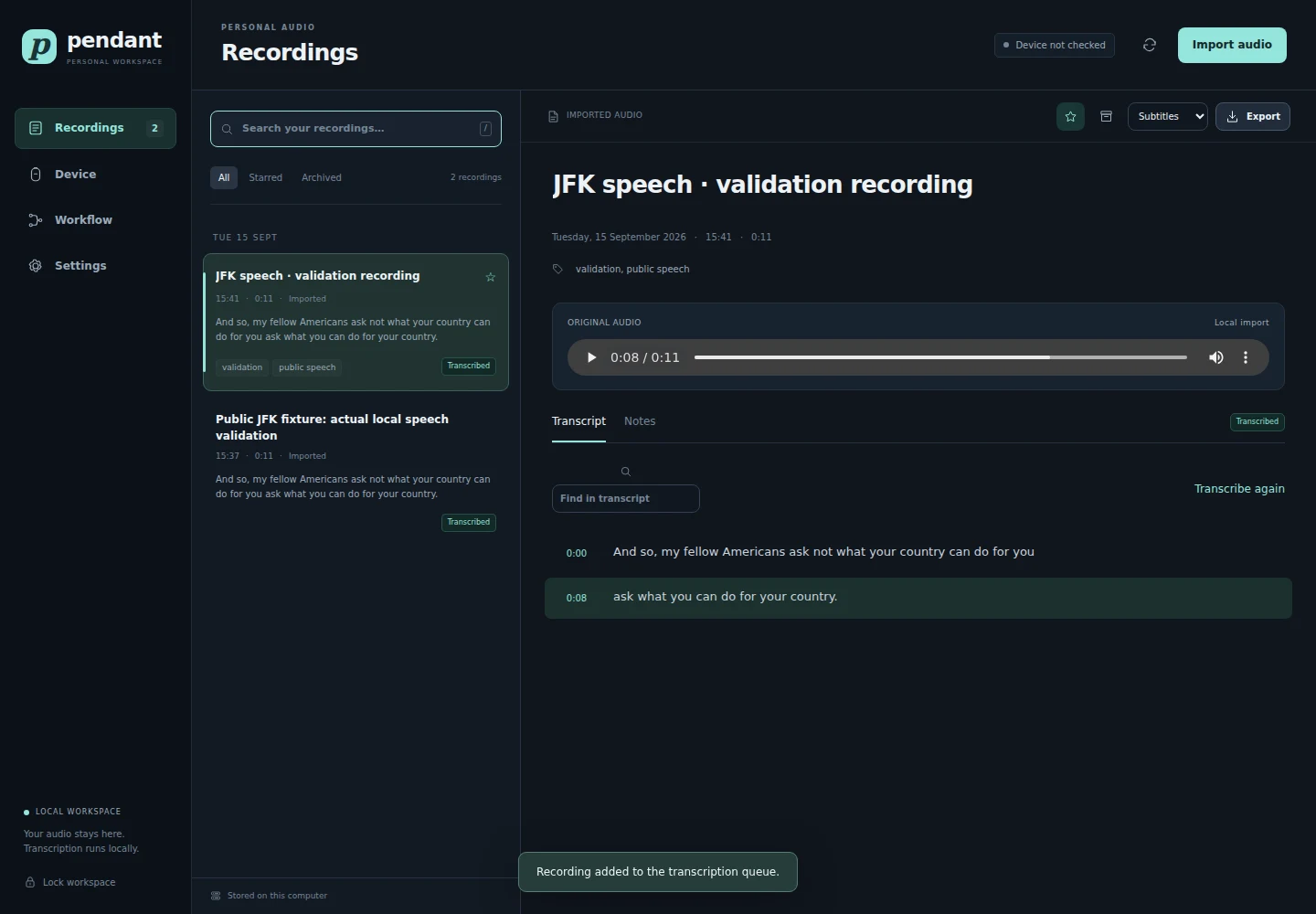Click transcript line 'And so, my fellow Americans'

tap(823, 552)
